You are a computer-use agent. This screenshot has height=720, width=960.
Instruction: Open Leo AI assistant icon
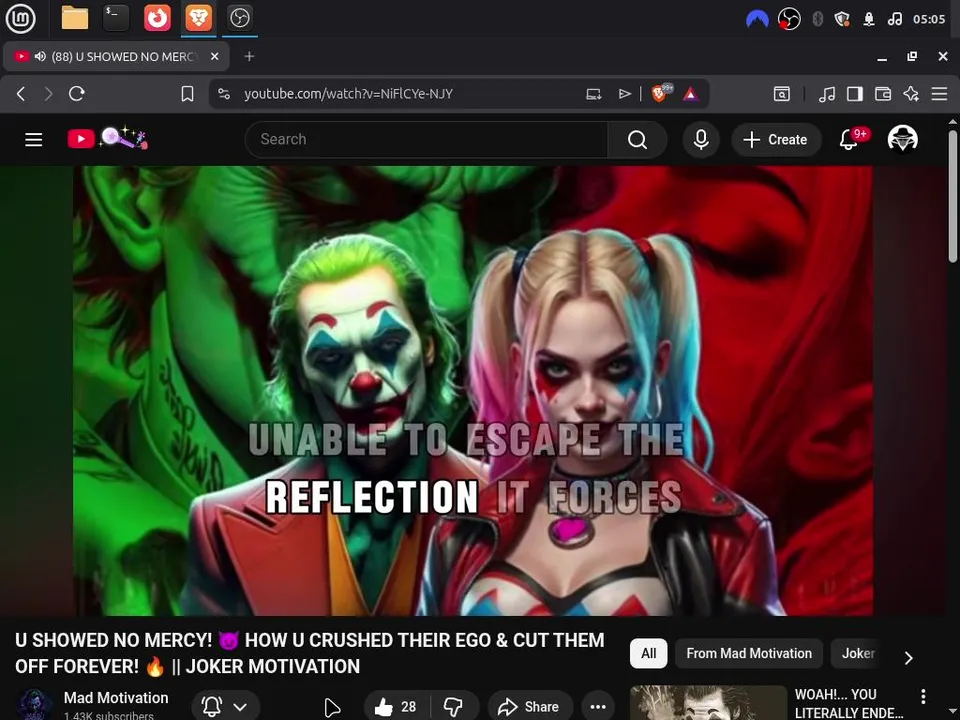pyautogui.click(x=911, y=94)
